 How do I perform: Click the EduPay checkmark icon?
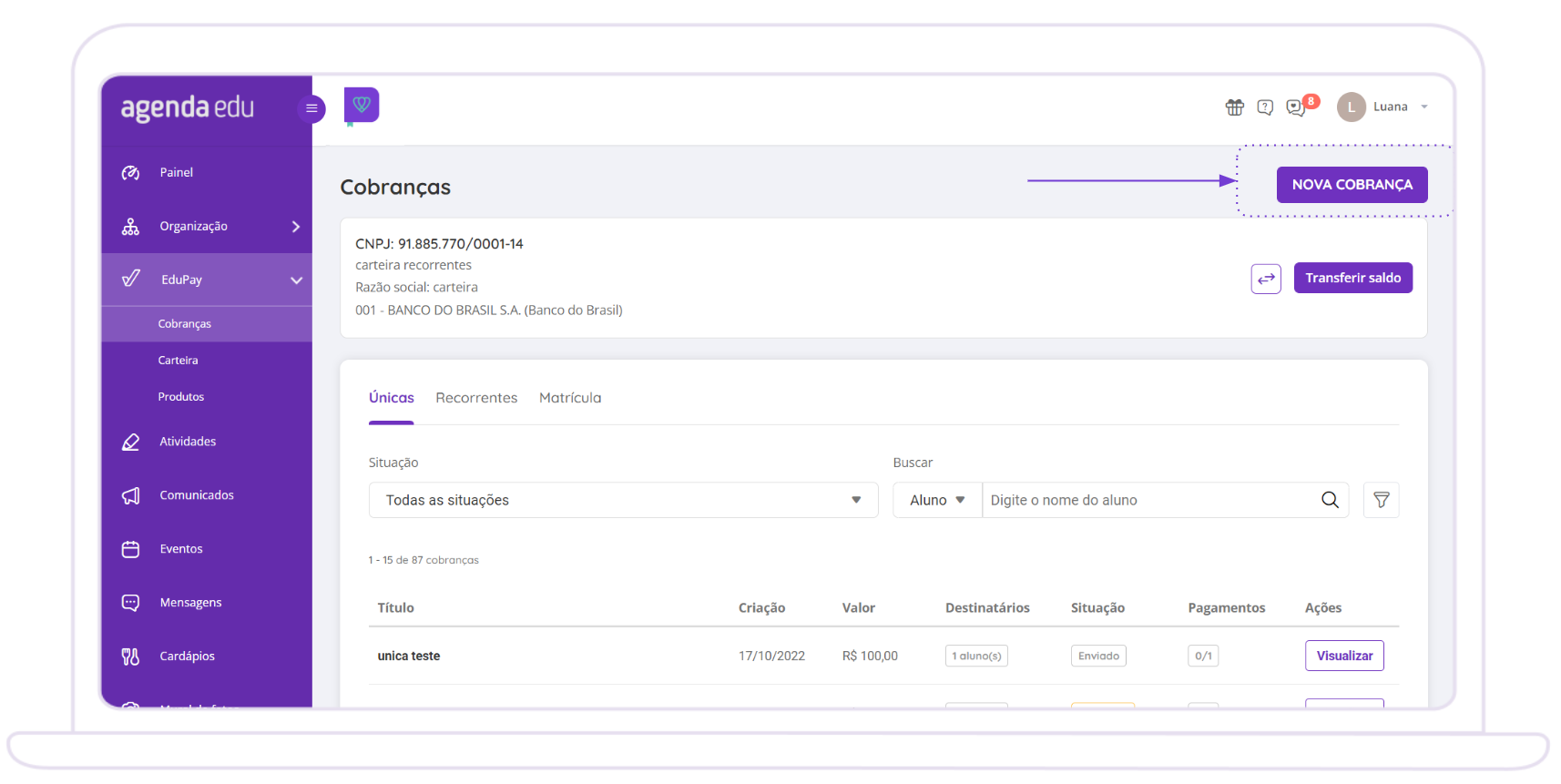pos(131,279)
